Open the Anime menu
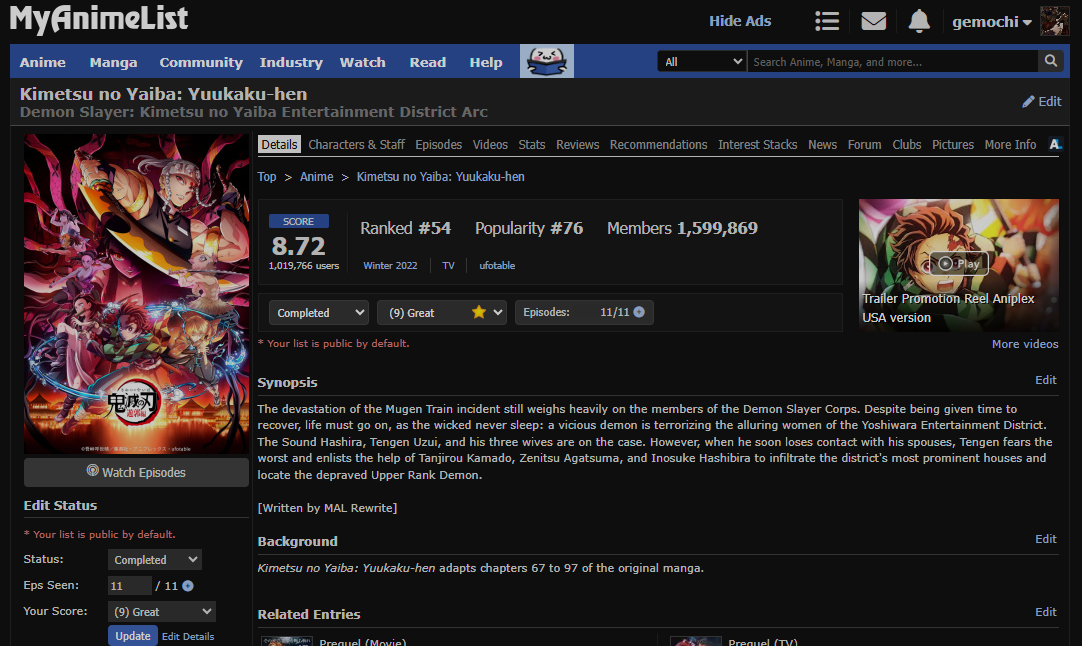Image resolution: width=1082 pixels, height=646 pixels. (43, 62)
